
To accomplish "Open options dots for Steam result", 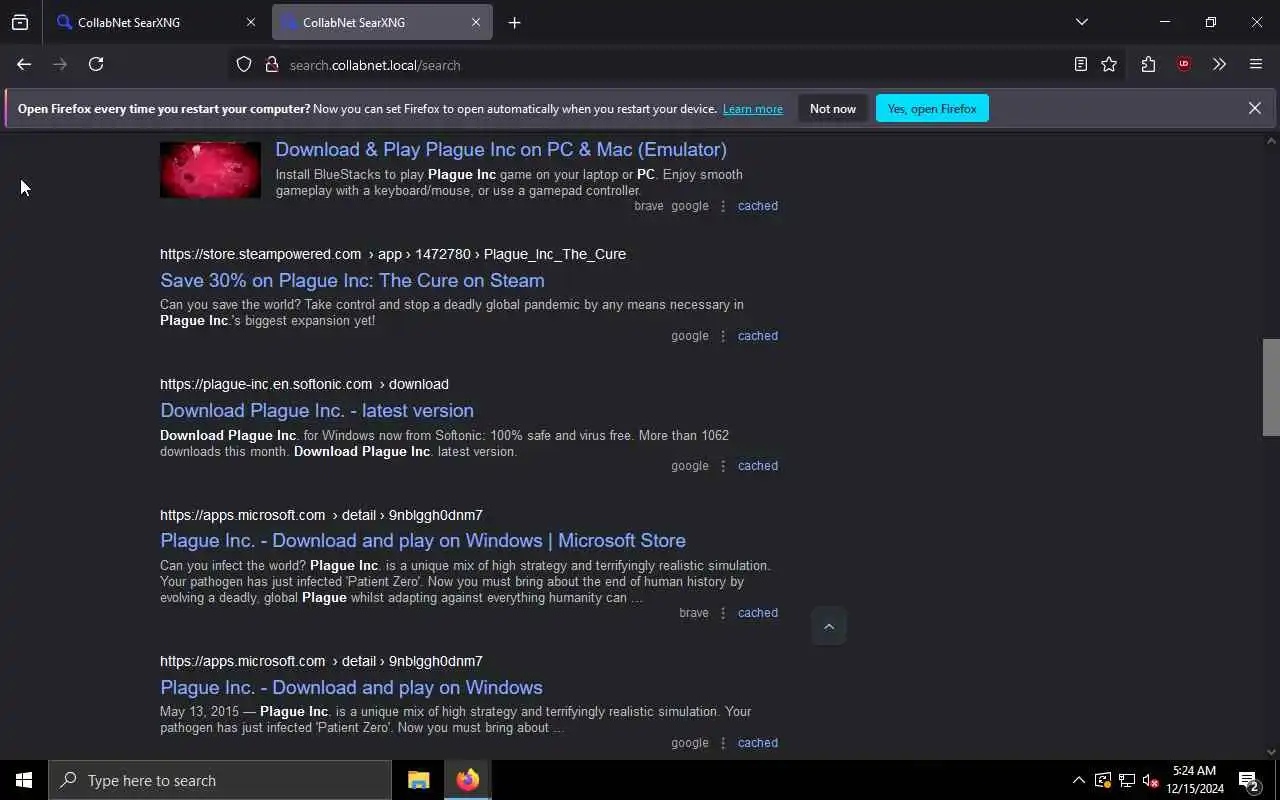I will pos(723,336).
